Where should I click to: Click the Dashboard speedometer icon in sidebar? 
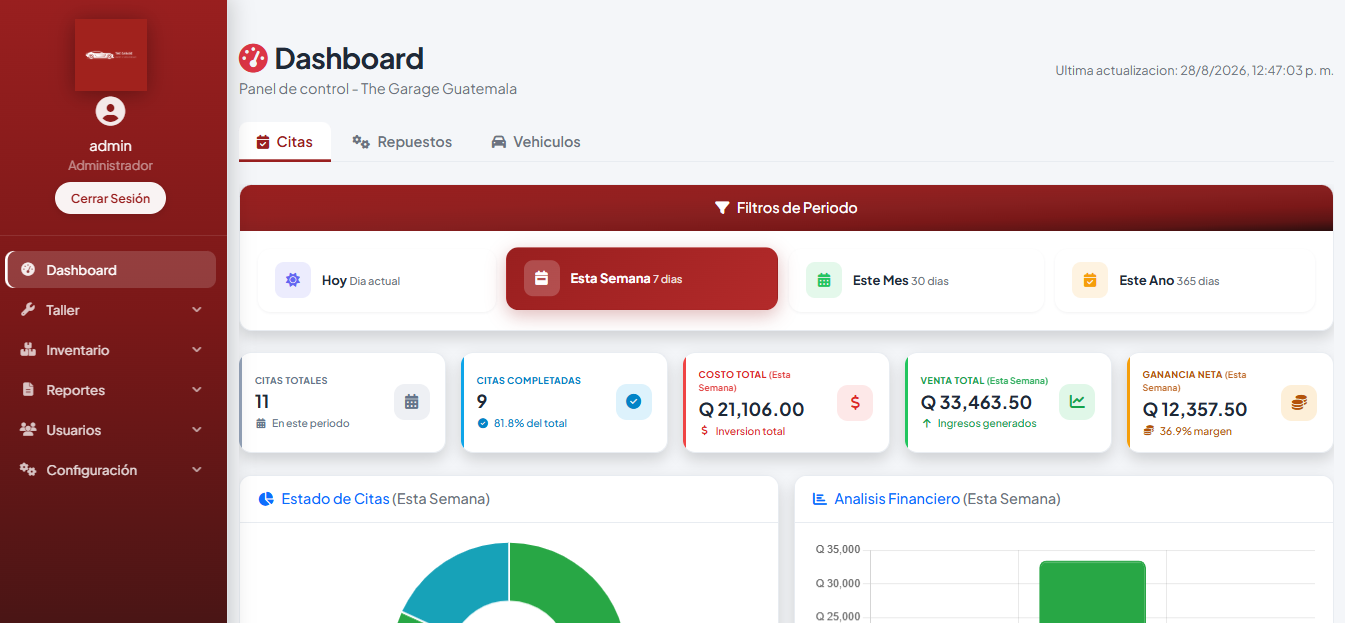28,270
